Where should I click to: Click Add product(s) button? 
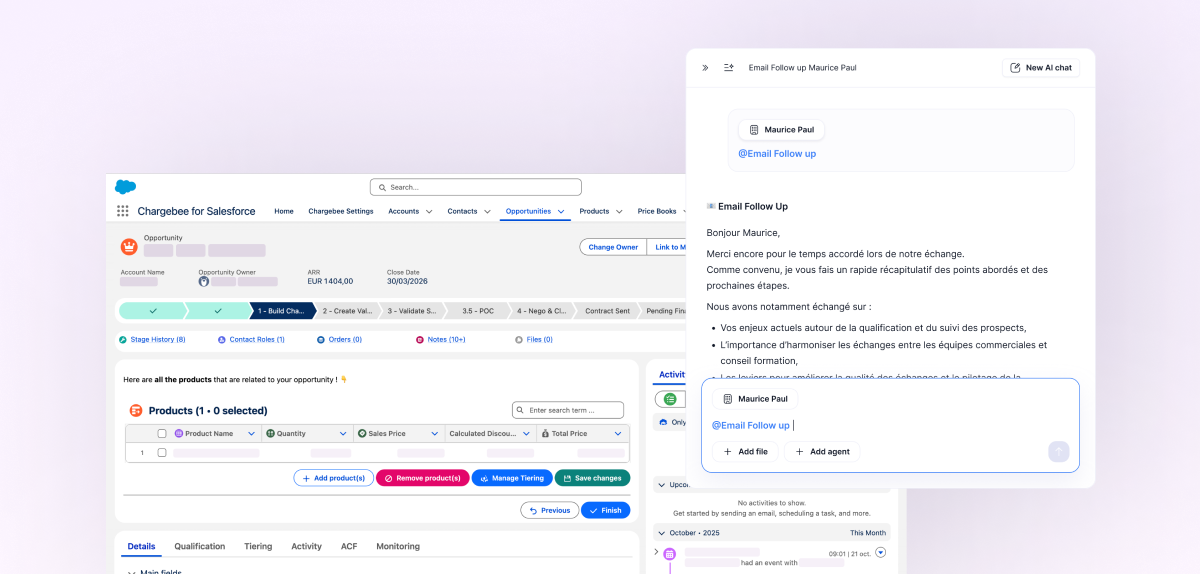click(334, 478)
